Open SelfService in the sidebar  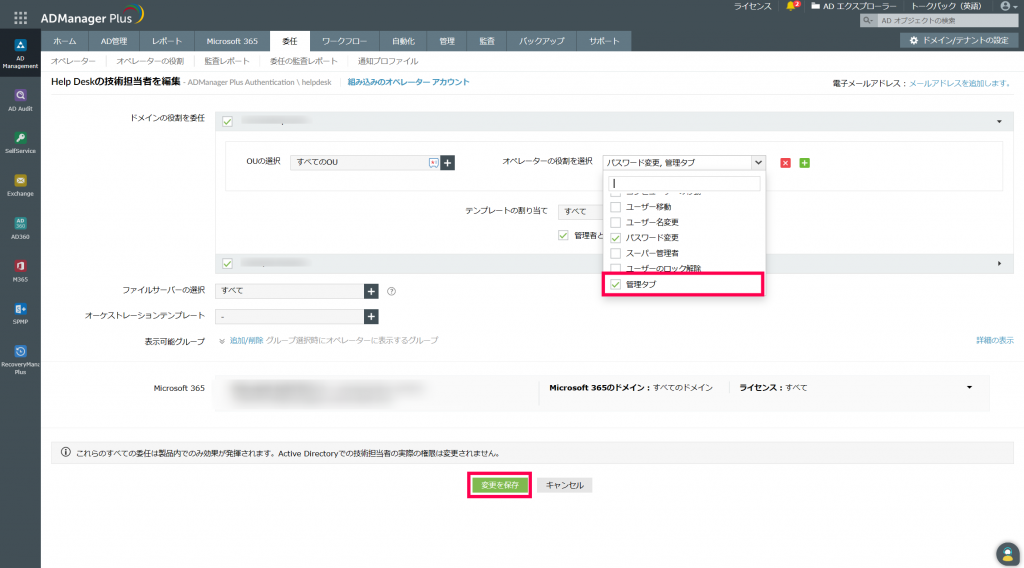[x=20, y=143]
